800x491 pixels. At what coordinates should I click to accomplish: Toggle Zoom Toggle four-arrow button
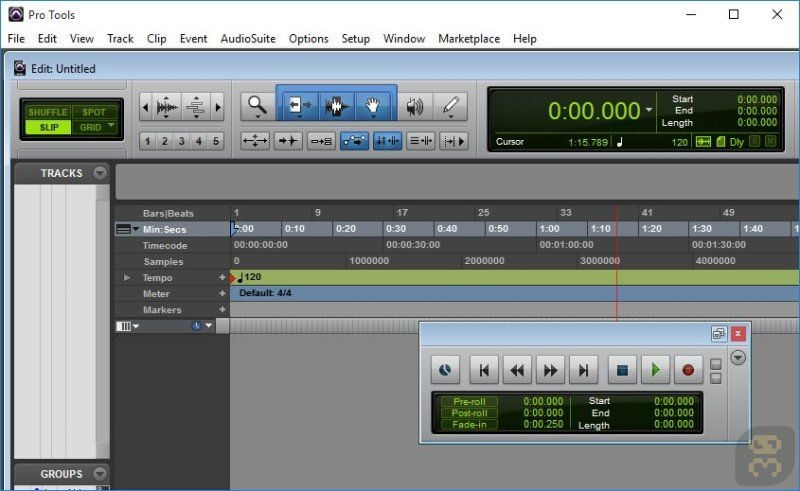coord(255,141)
